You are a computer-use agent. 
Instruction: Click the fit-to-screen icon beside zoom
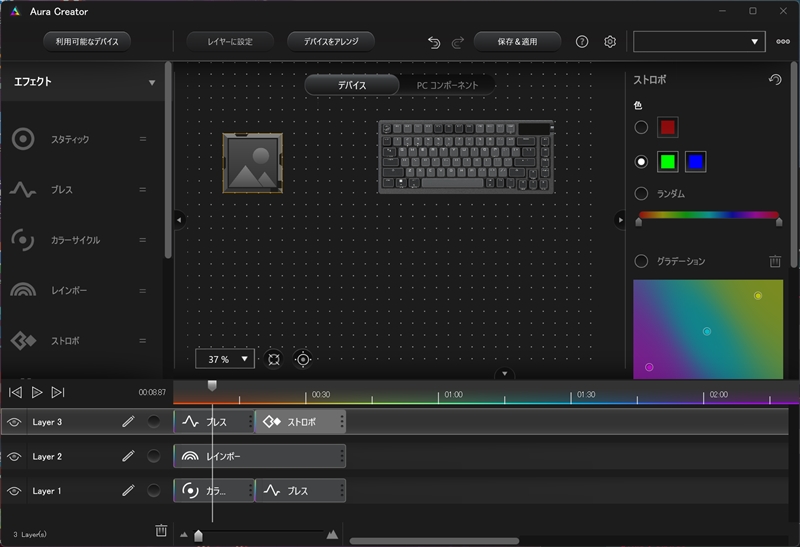274,359
